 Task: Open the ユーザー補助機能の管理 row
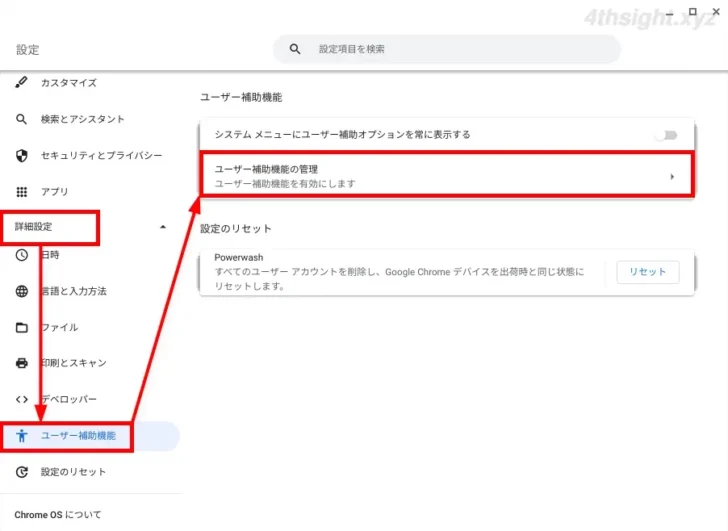447,175
